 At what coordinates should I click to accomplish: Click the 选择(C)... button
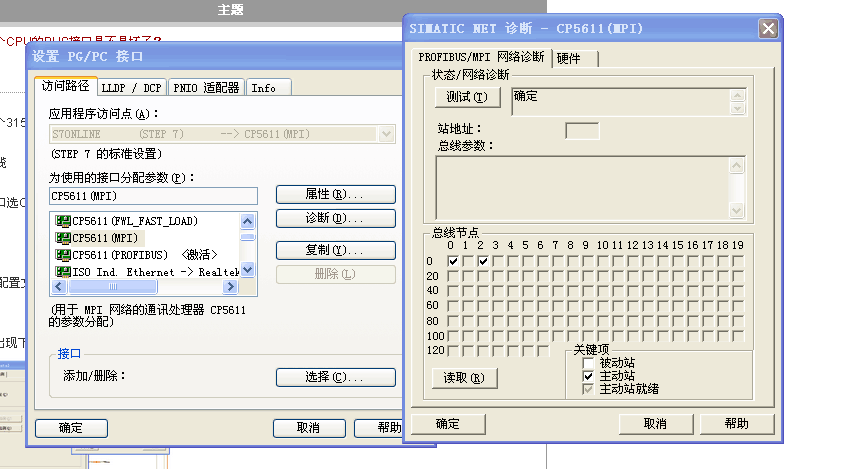click(x=336, y=377)
